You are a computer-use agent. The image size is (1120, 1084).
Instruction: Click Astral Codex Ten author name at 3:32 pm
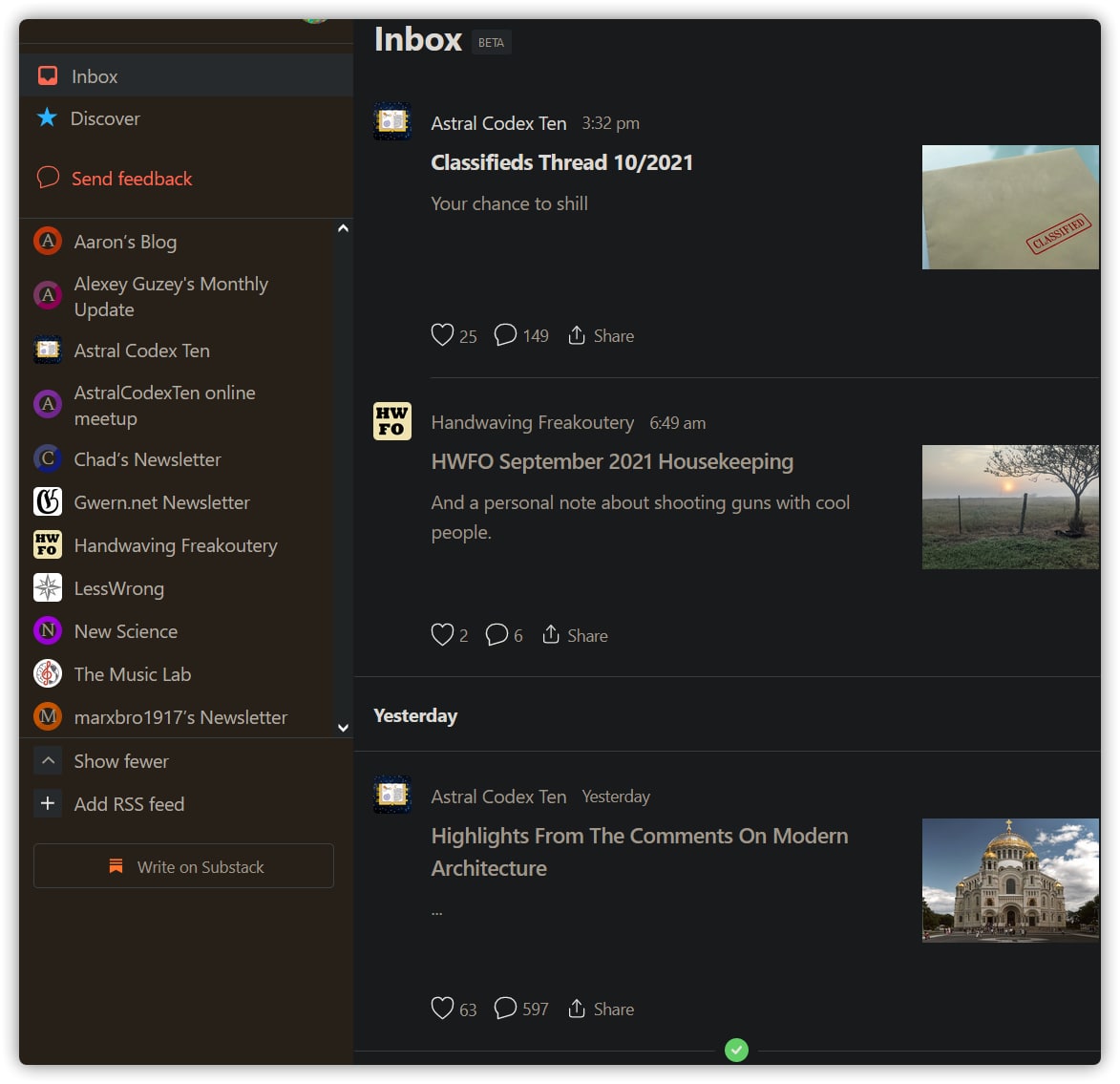498,123
